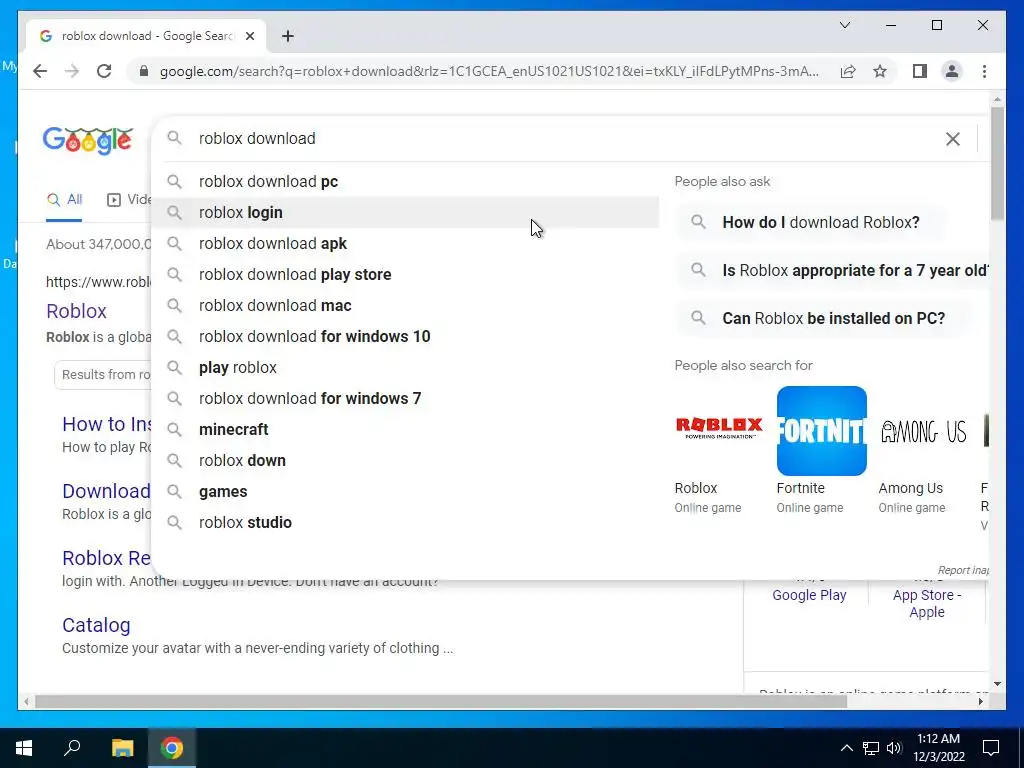Open the taskbar clock and date

938,748
